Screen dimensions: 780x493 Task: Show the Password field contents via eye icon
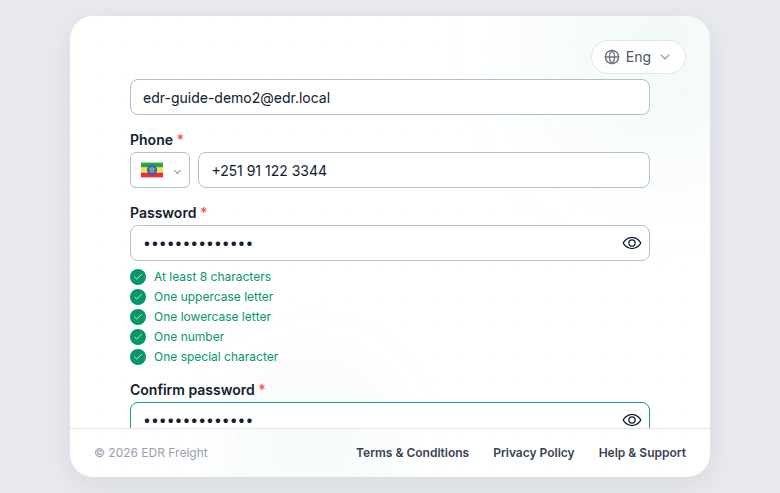(x=632, y=243)
